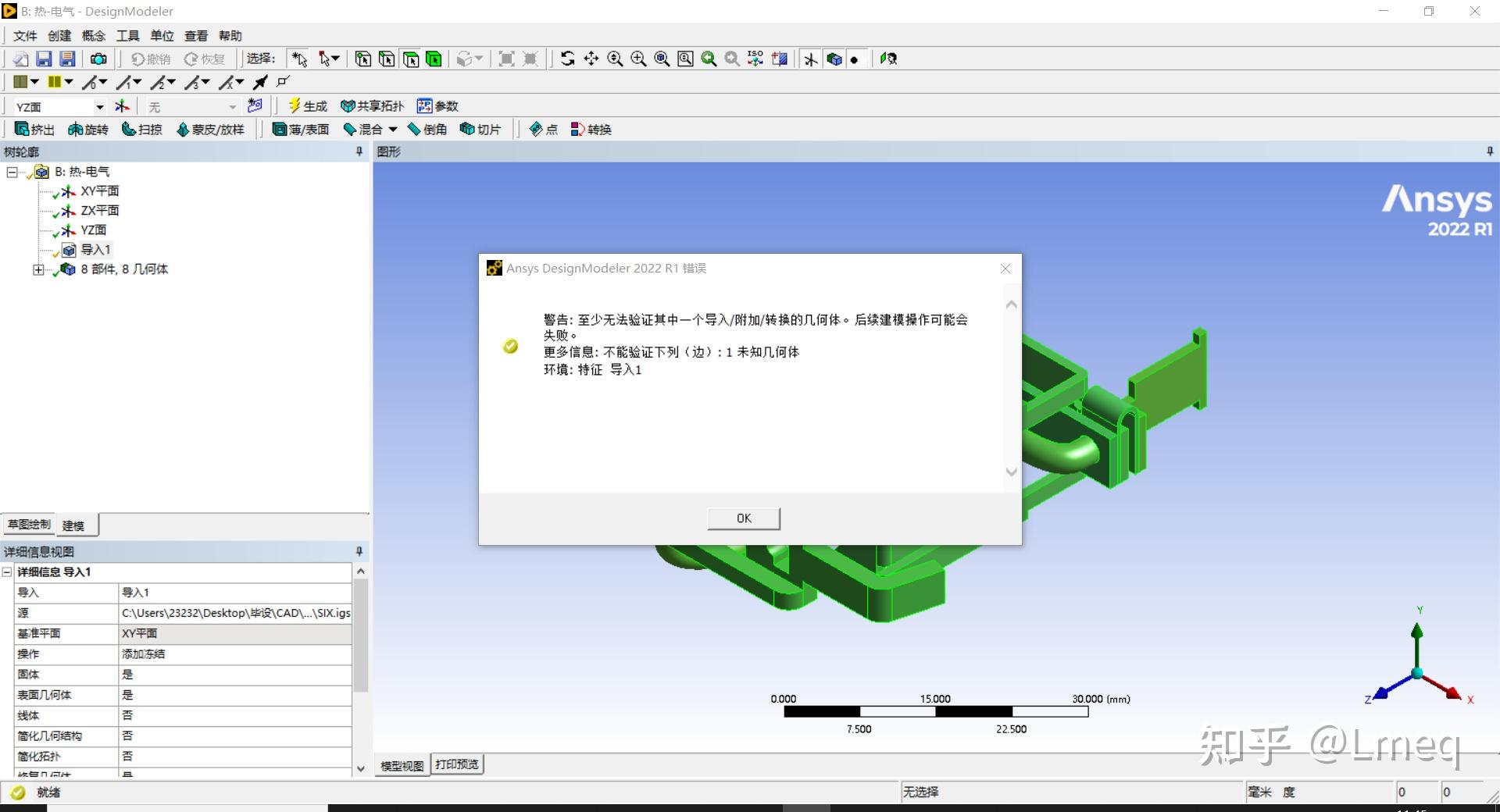Switch to the 打印预览 (Print Preview) tab
The width and height of the screenshot is (1500, 812).
click(457, 764)
